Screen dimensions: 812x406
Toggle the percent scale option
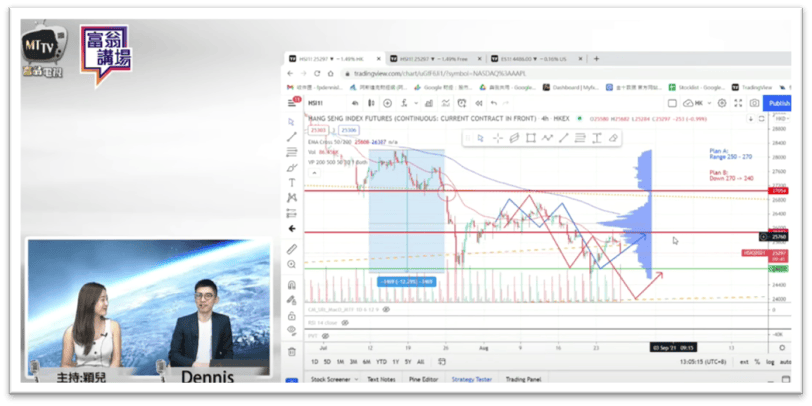pos(758,361)
